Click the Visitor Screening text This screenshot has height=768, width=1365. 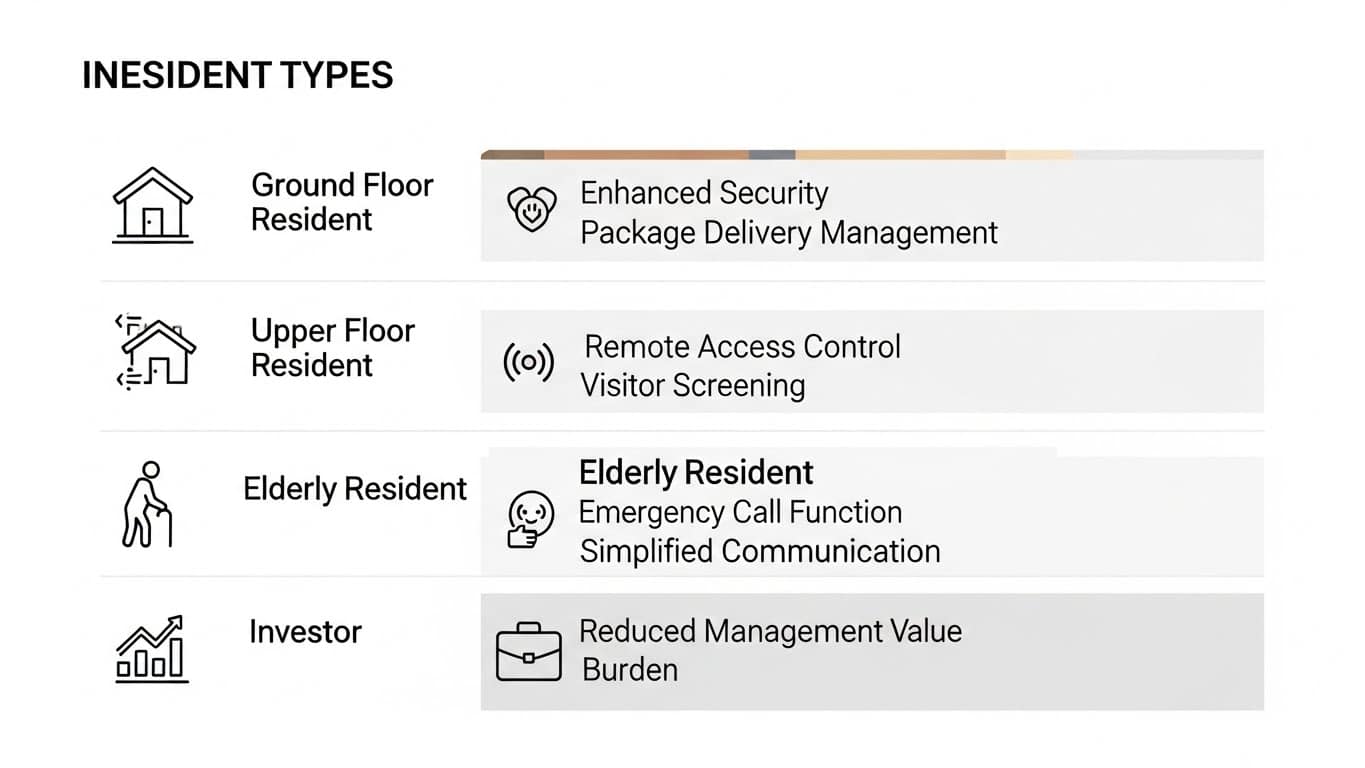pos(693,385)
